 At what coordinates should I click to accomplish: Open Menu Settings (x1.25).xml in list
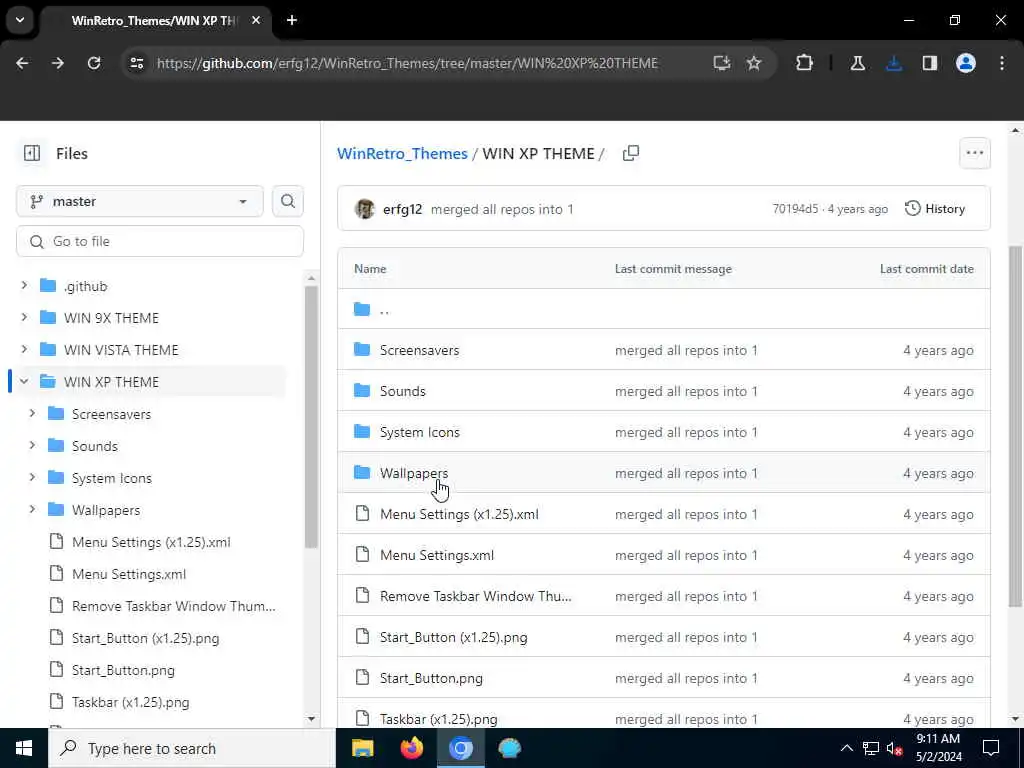(x=459, y=515)
